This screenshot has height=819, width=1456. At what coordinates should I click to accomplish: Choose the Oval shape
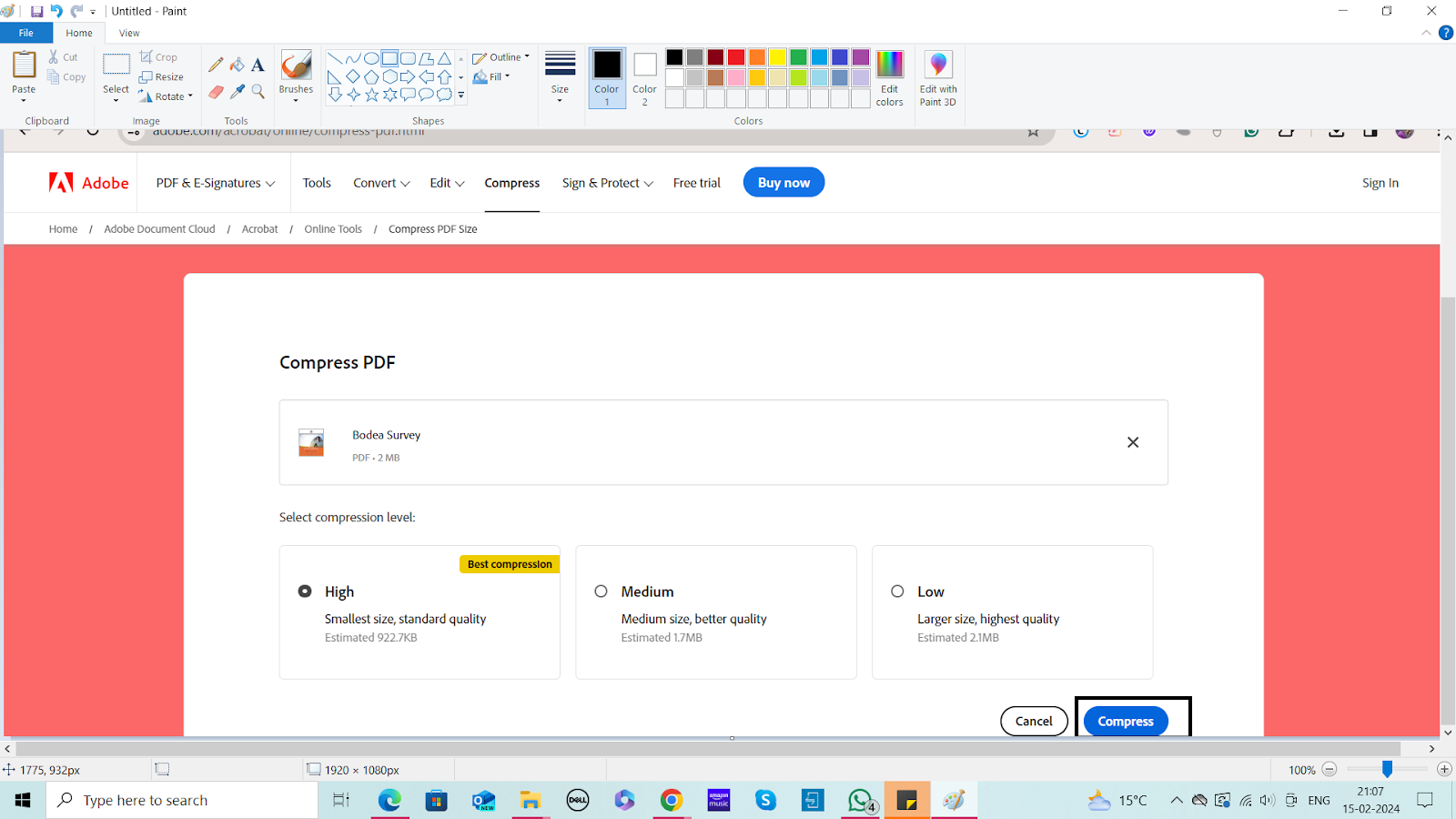click(x=371, y=58)
